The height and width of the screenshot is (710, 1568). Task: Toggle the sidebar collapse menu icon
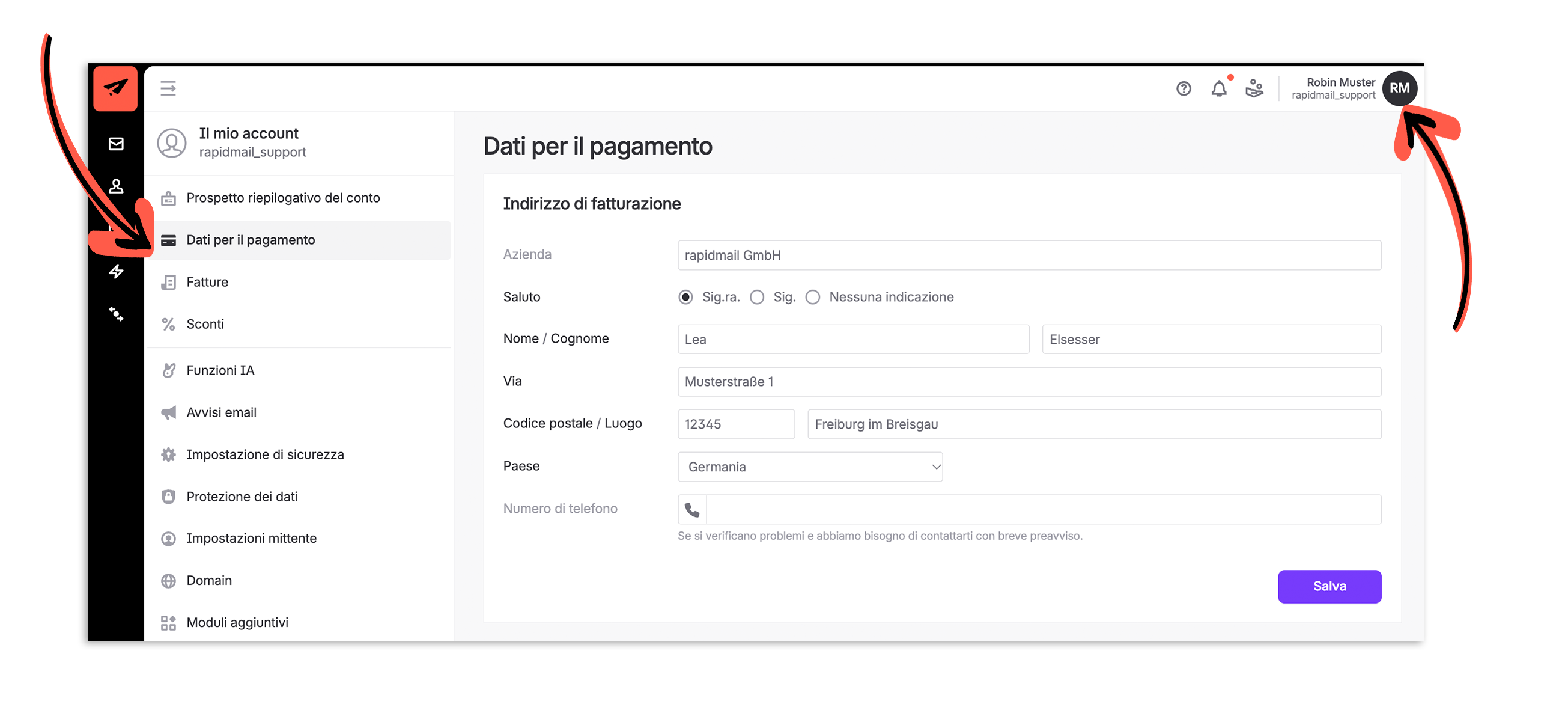click(x=168, y=89)
